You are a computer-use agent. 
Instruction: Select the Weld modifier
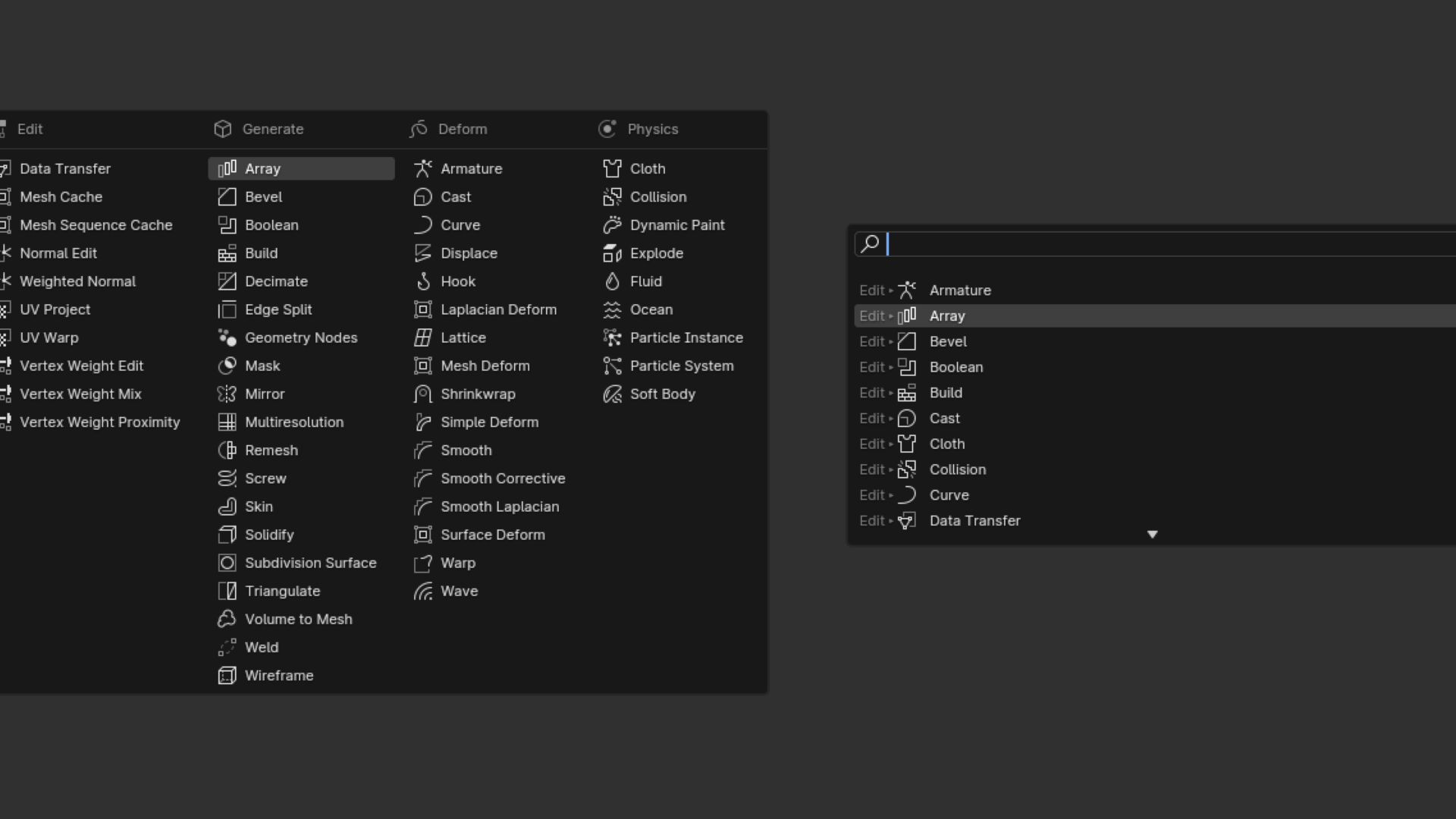click(301, 648)
